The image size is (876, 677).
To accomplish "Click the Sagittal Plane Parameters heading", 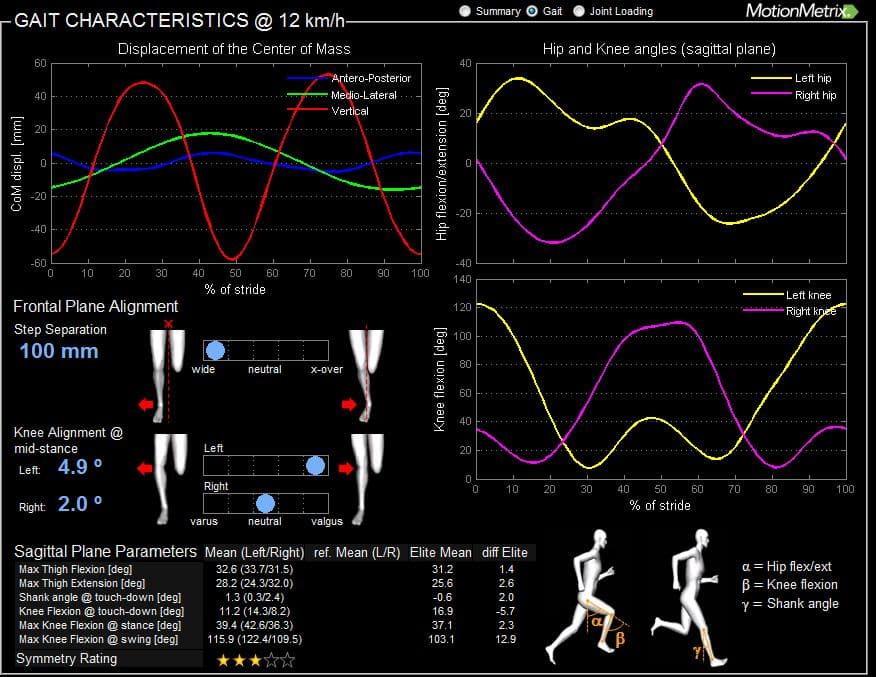I will click(106, 551).
